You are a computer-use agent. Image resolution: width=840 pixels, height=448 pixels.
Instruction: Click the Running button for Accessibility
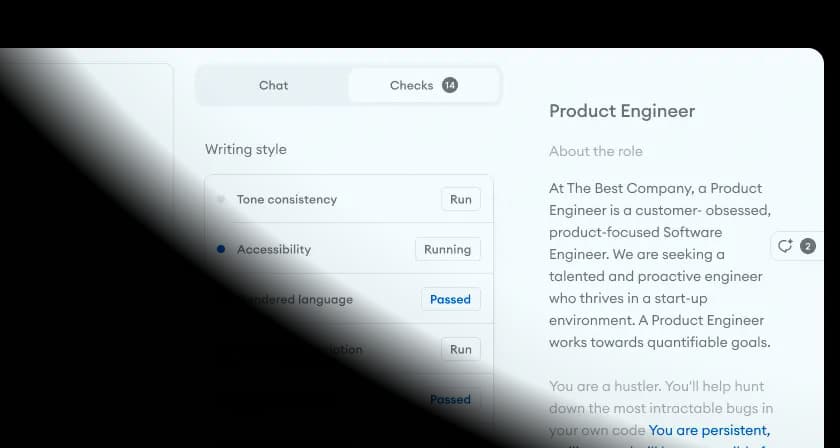pyautogui.click(x=447, y=249)
